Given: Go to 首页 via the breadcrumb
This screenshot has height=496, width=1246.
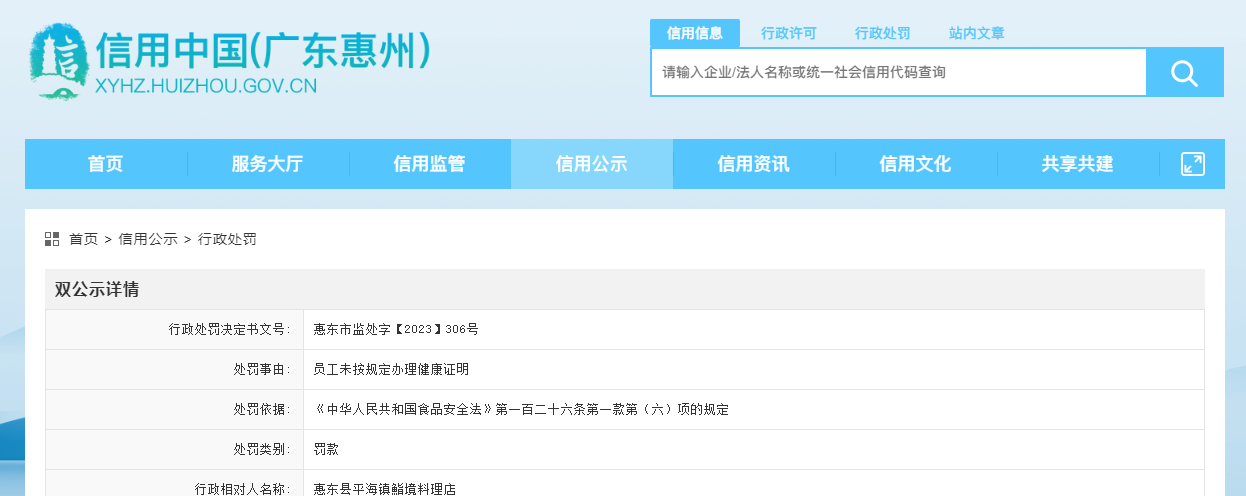Looking at the screenshot, I should tap(83, 239).
